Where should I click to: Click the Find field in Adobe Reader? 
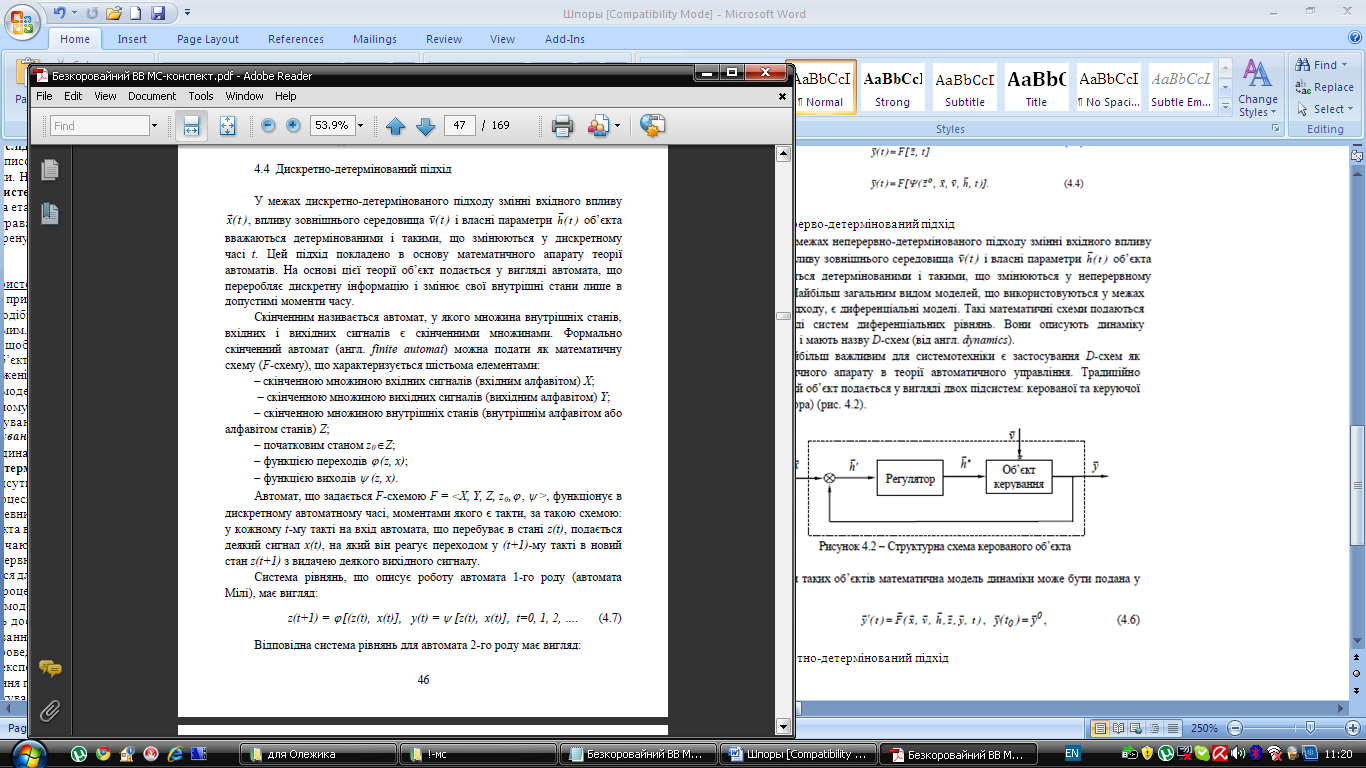click(98, 126)
